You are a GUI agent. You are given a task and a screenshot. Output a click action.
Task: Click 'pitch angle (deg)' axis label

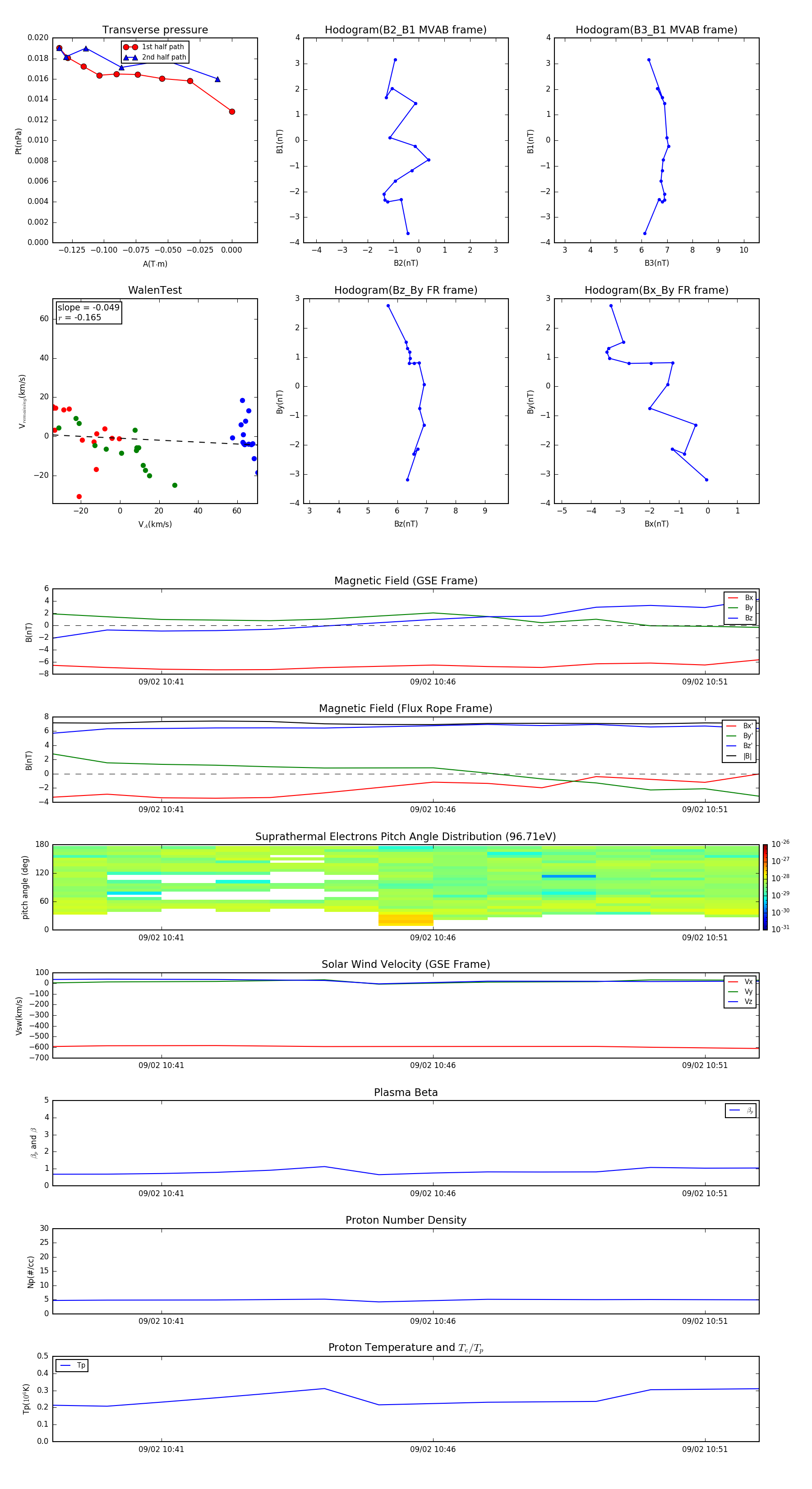(25, 887)
